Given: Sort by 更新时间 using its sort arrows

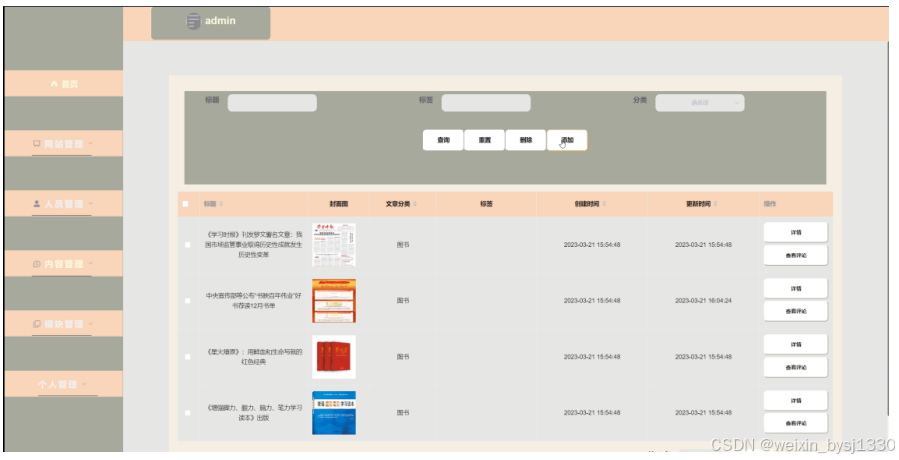Looking at the screenshot, I should click(x=716, y=204).
